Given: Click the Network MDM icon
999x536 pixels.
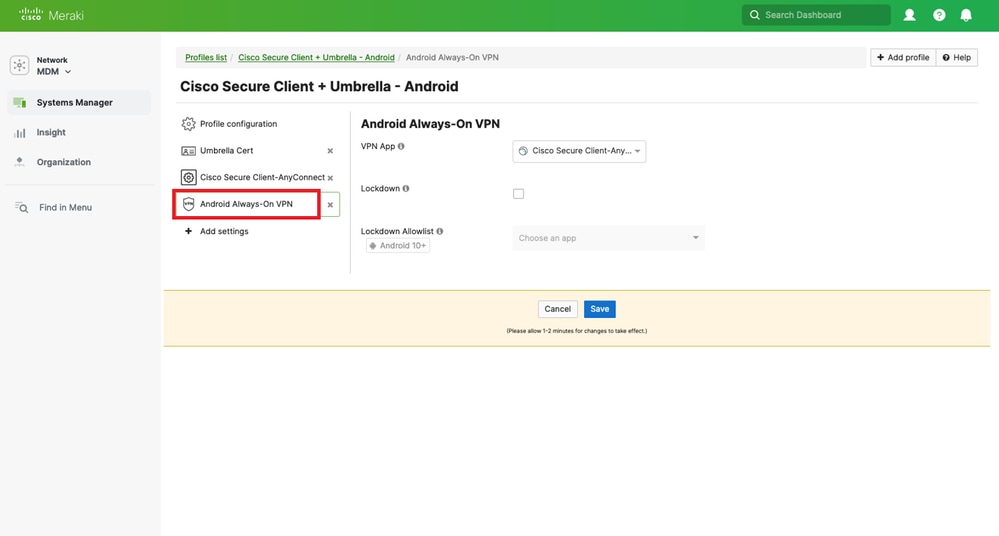Looking at the screenshot, I should (x=20, y=65).
